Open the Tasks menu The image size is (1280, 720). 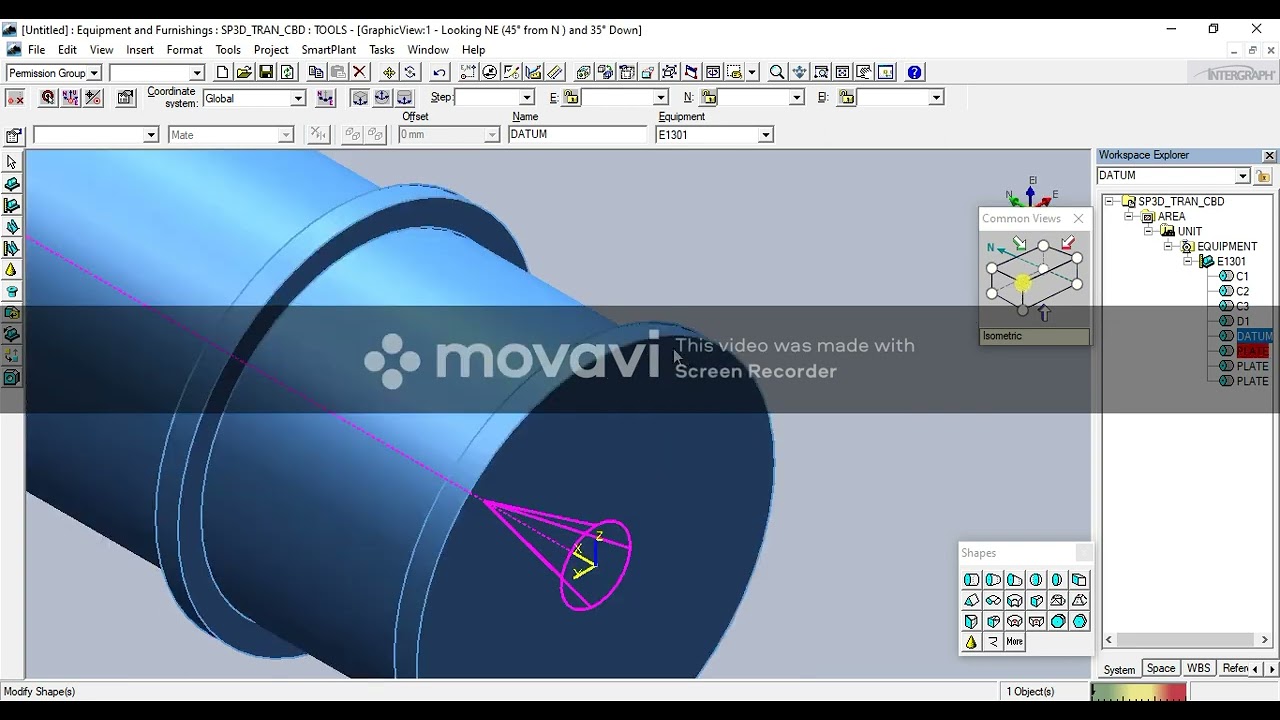click(x=382, y=50)
